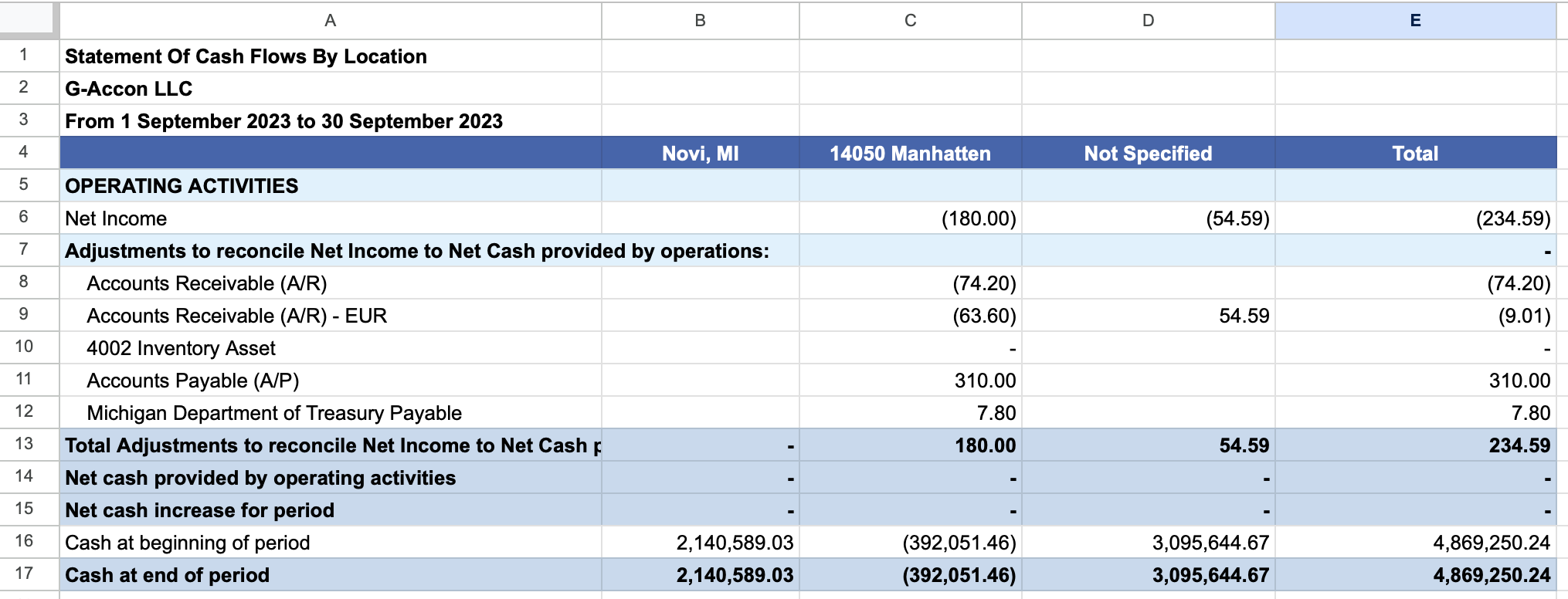Click 'Adjustments to reconcile Net Income' row 7 label
Screen dimensions: 1568x599
[x=417, y=251]
